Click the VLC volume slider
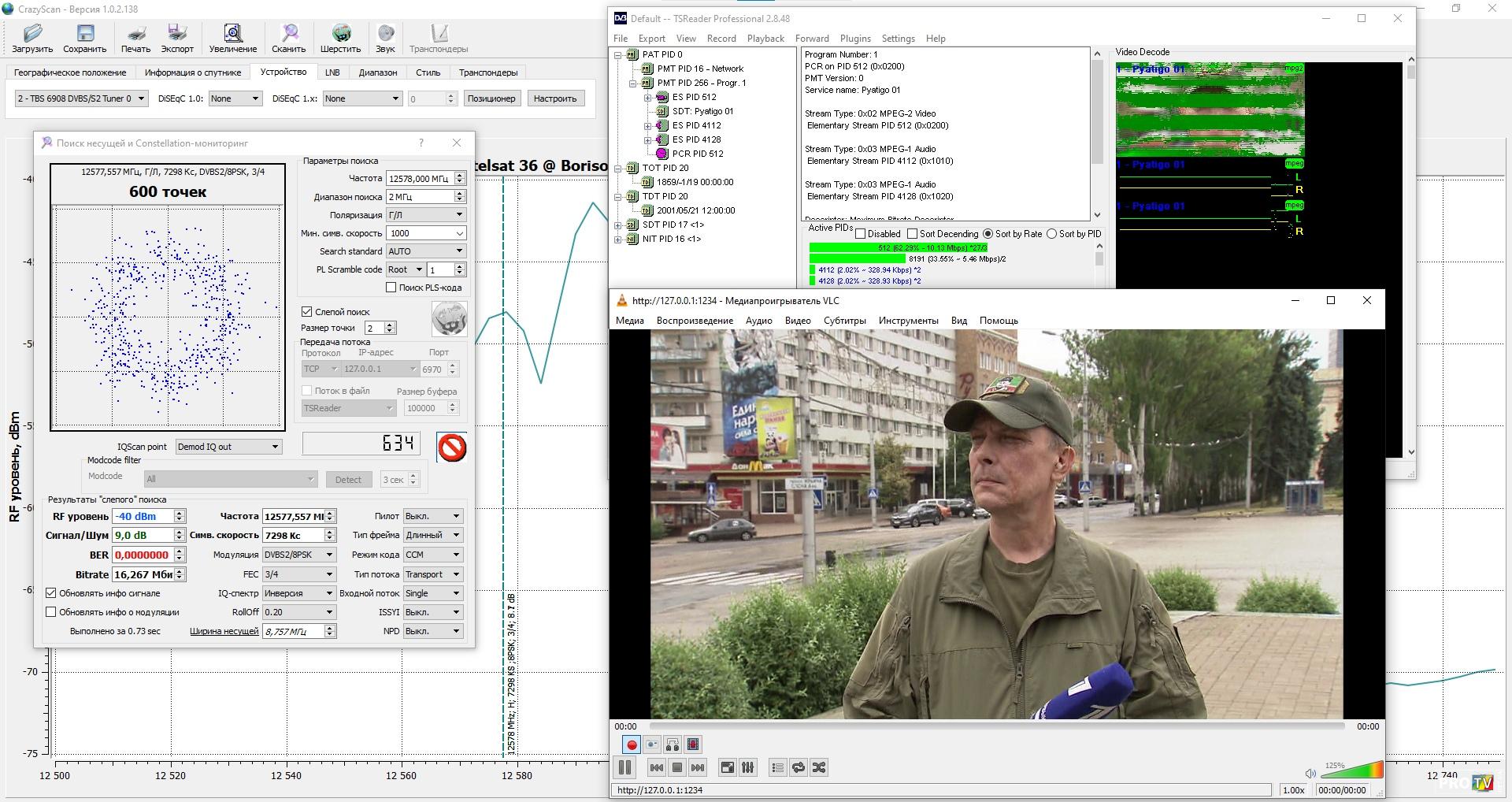Viewport: 1512px width, 802px height. [1352, 770]
